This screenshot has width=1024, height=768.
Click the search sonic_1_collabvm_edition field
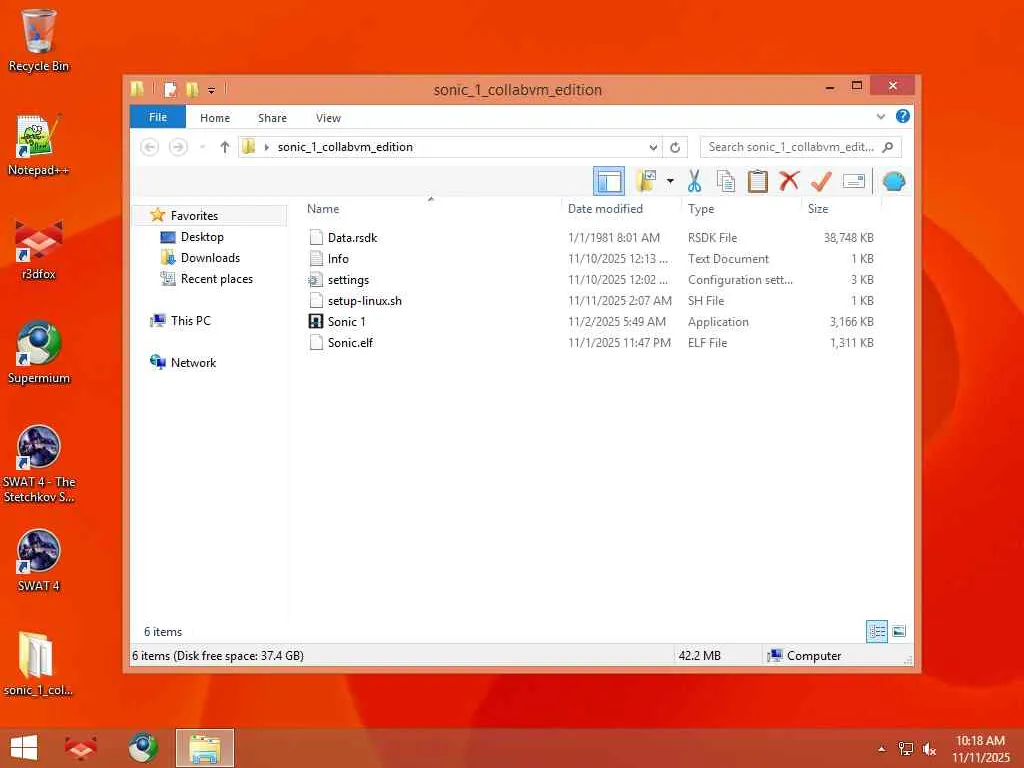pyautogui.click(x=790, y=147)
